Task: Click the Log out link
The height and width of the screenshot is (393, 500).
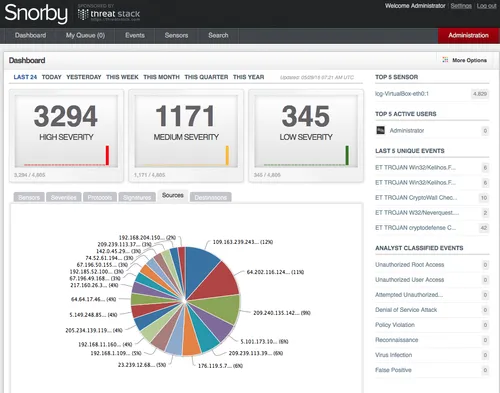Action: (486, 6)
